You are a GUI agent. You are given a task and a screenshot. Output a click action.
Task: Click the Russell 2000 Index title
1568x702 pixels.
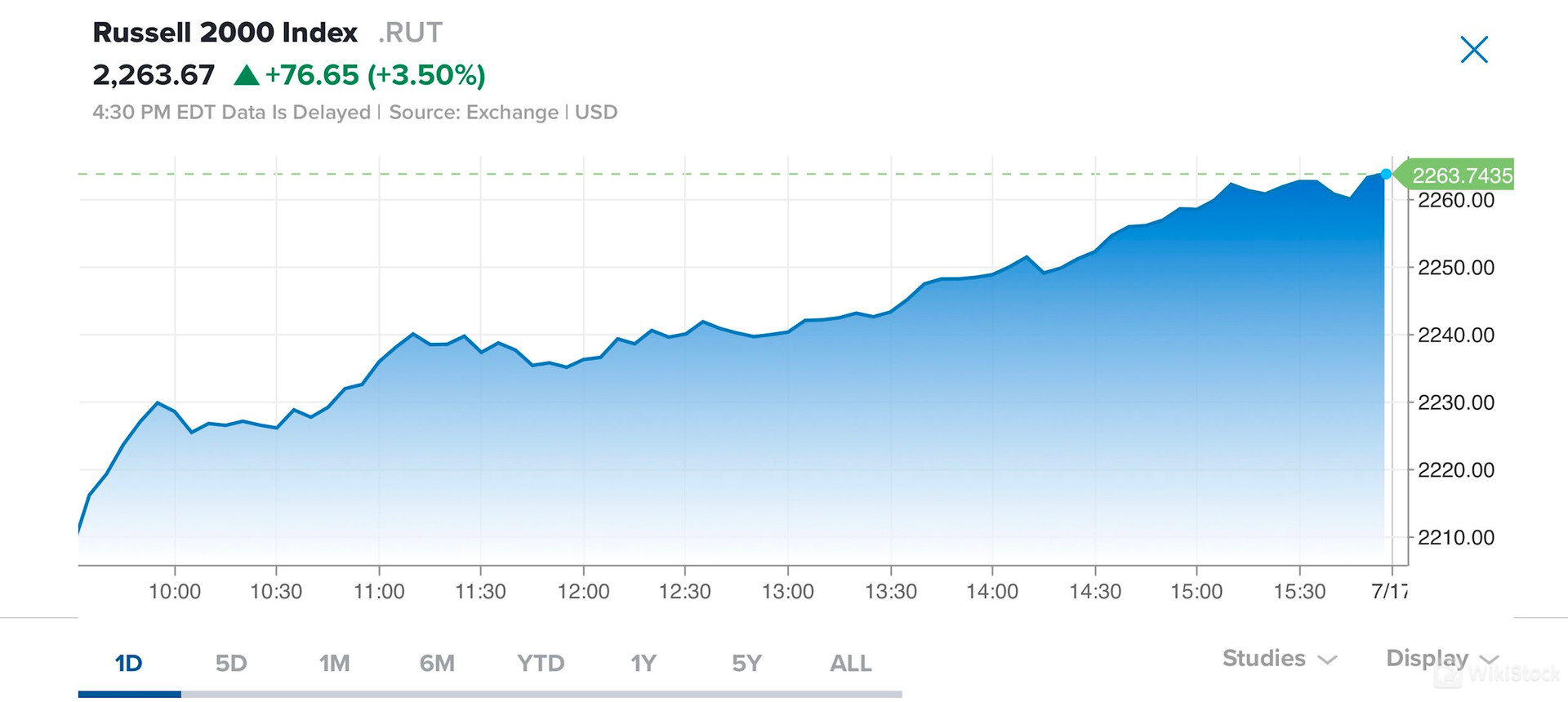tap(225, 32)
